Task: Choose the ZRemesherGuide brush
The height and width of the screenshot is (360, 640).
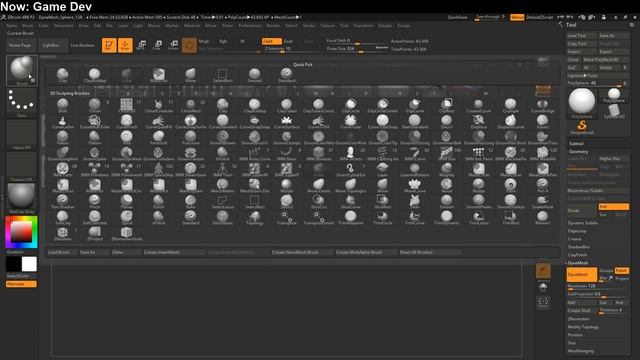Action: click(127, 233)
